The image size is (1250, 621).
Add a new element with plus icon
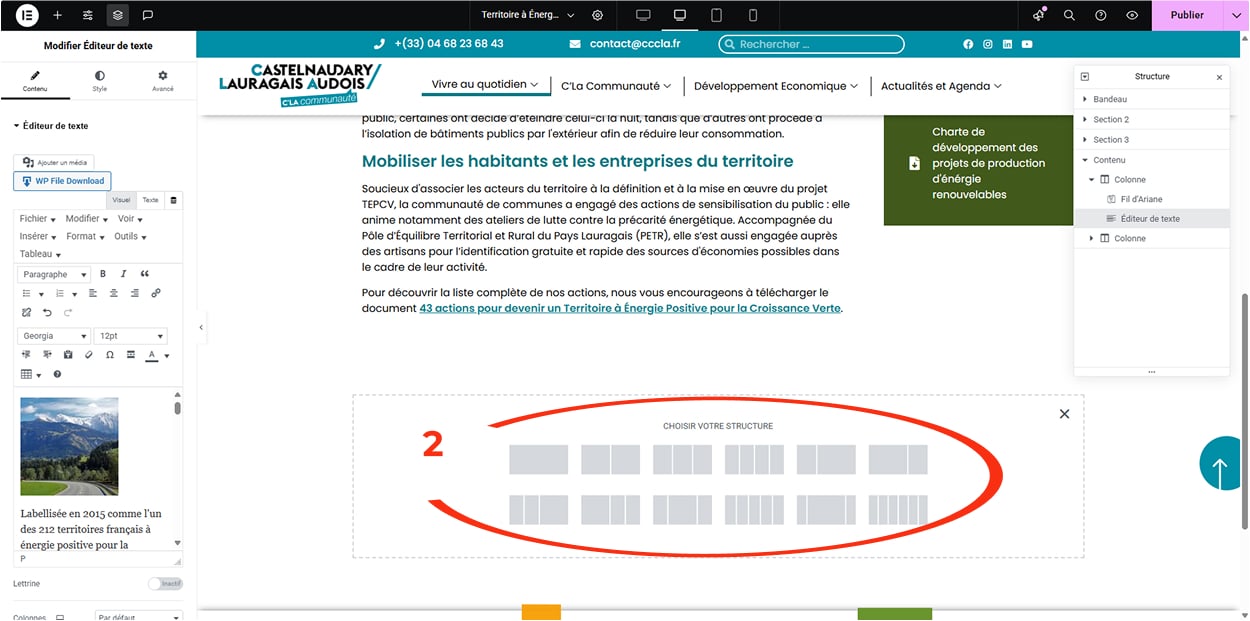(x=57, y=15)
